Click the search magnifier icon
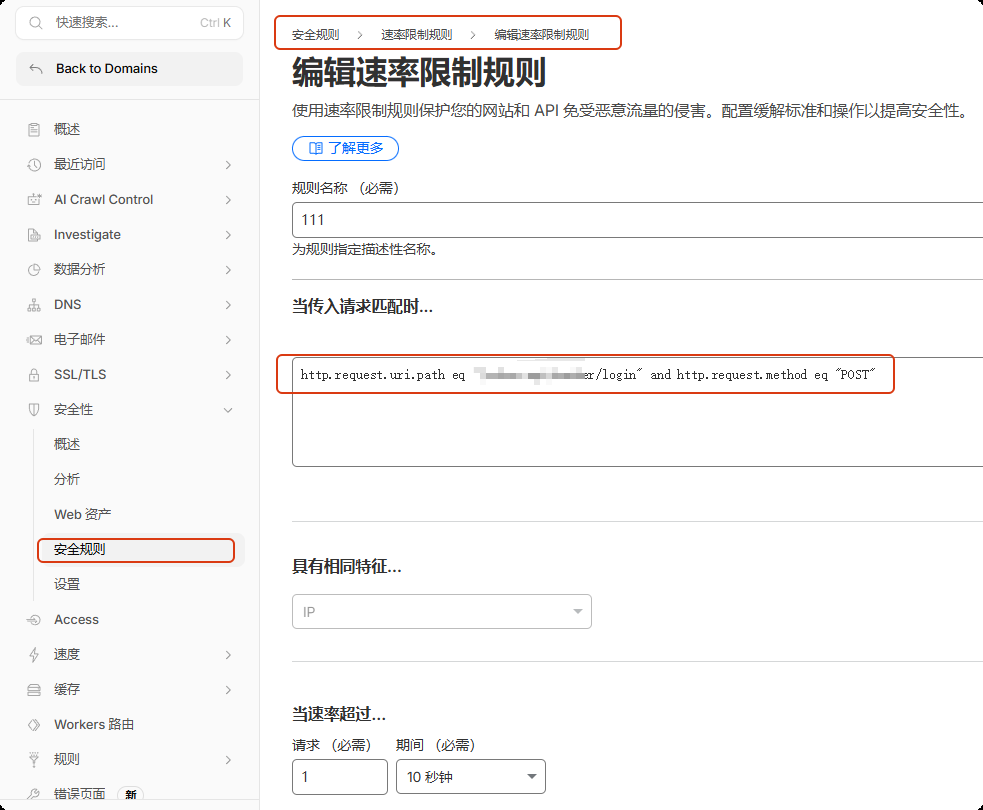 coord(36,23)
